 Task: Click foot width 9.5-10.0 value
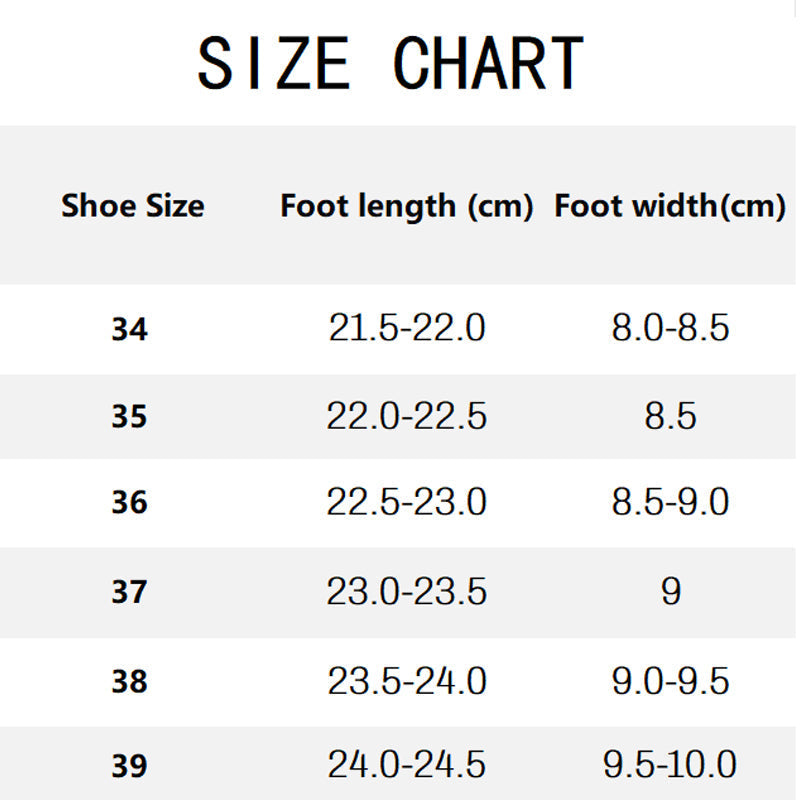[670, 765]
